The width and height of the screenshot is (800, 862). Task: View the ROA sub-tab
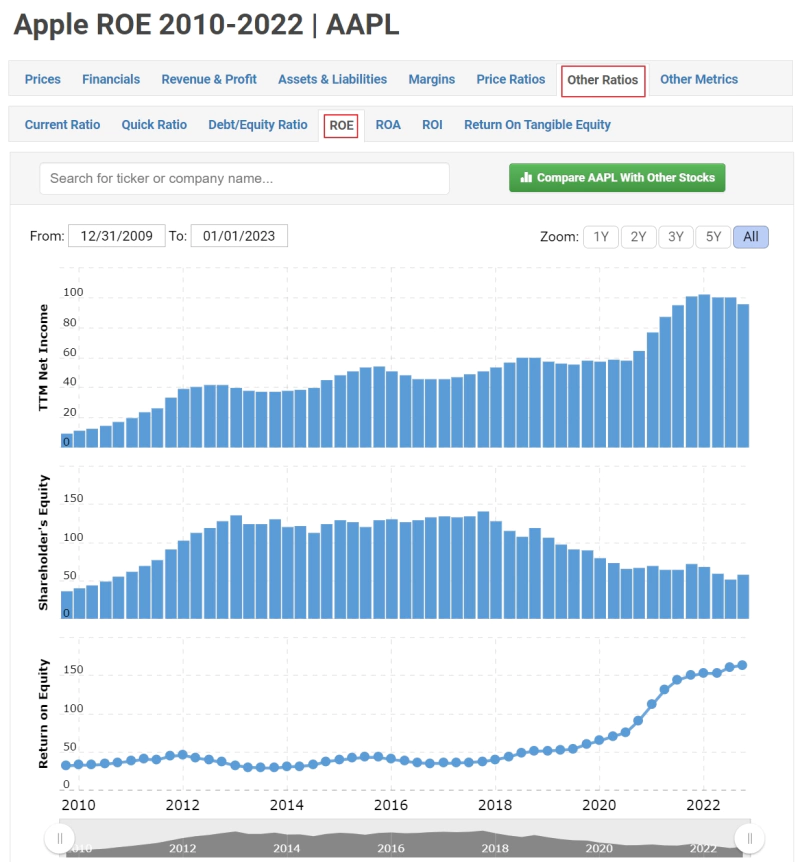(388, 125)
